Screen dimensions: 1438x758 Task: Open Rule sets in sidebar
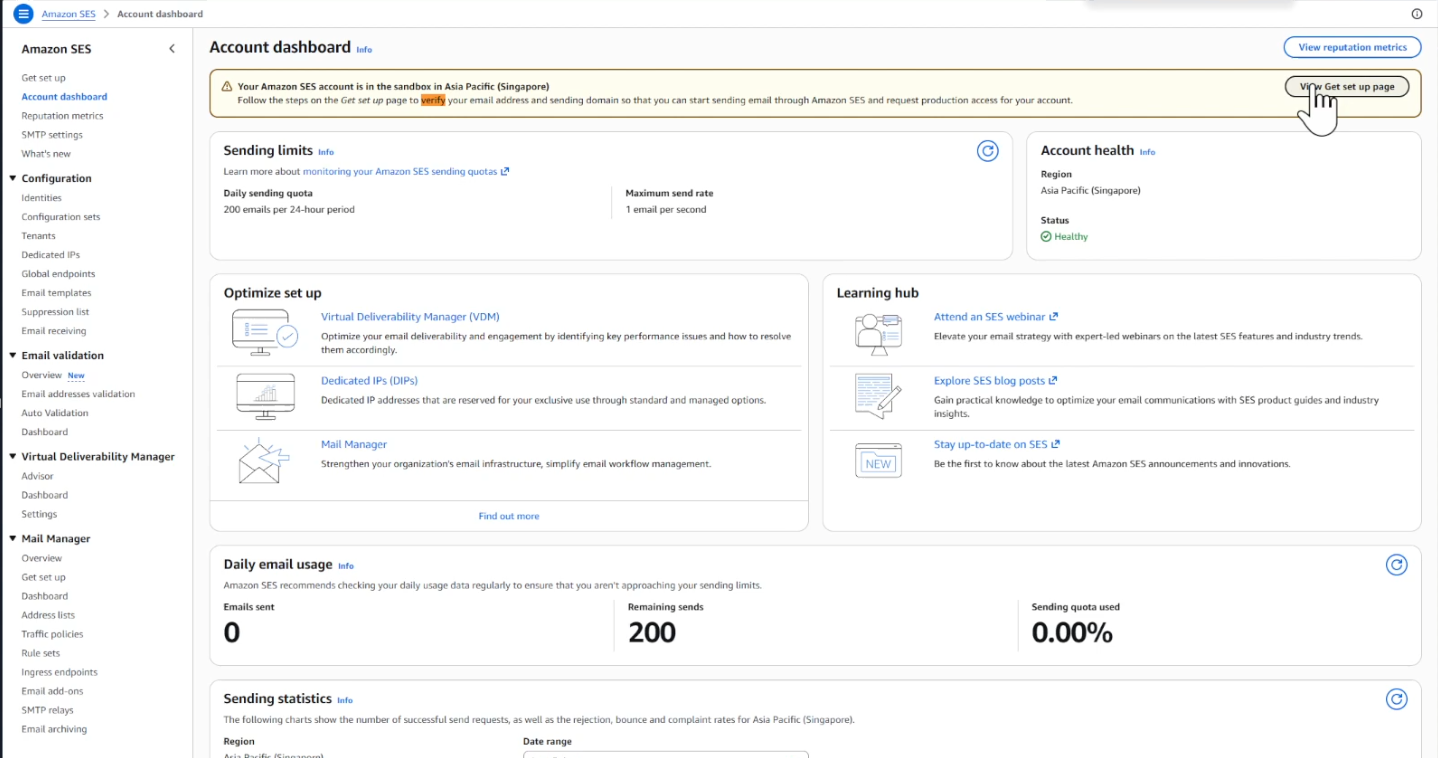(x=41, y=653)
